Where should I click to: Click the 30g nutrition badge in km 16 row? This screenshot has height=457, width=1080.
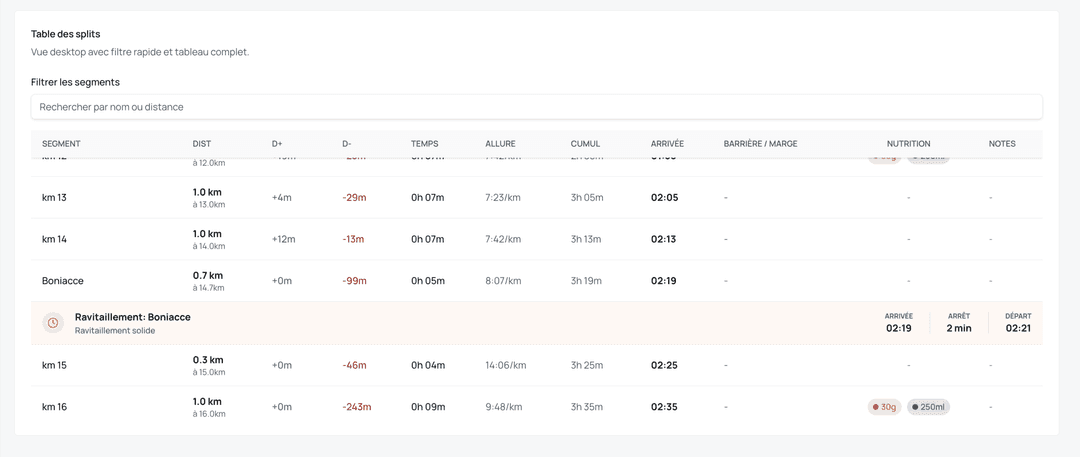point(884,407)
